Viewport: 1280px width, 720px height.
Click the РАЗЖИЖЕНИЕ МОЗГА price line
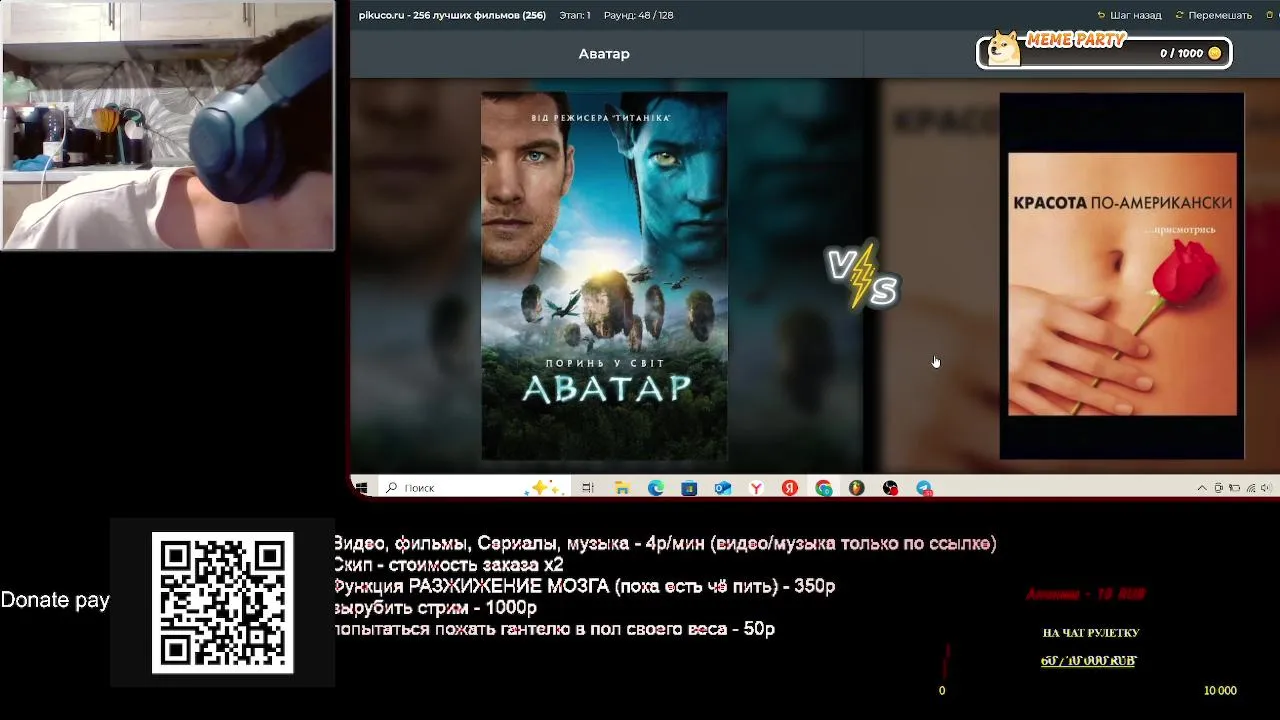[x=584, y=587]
